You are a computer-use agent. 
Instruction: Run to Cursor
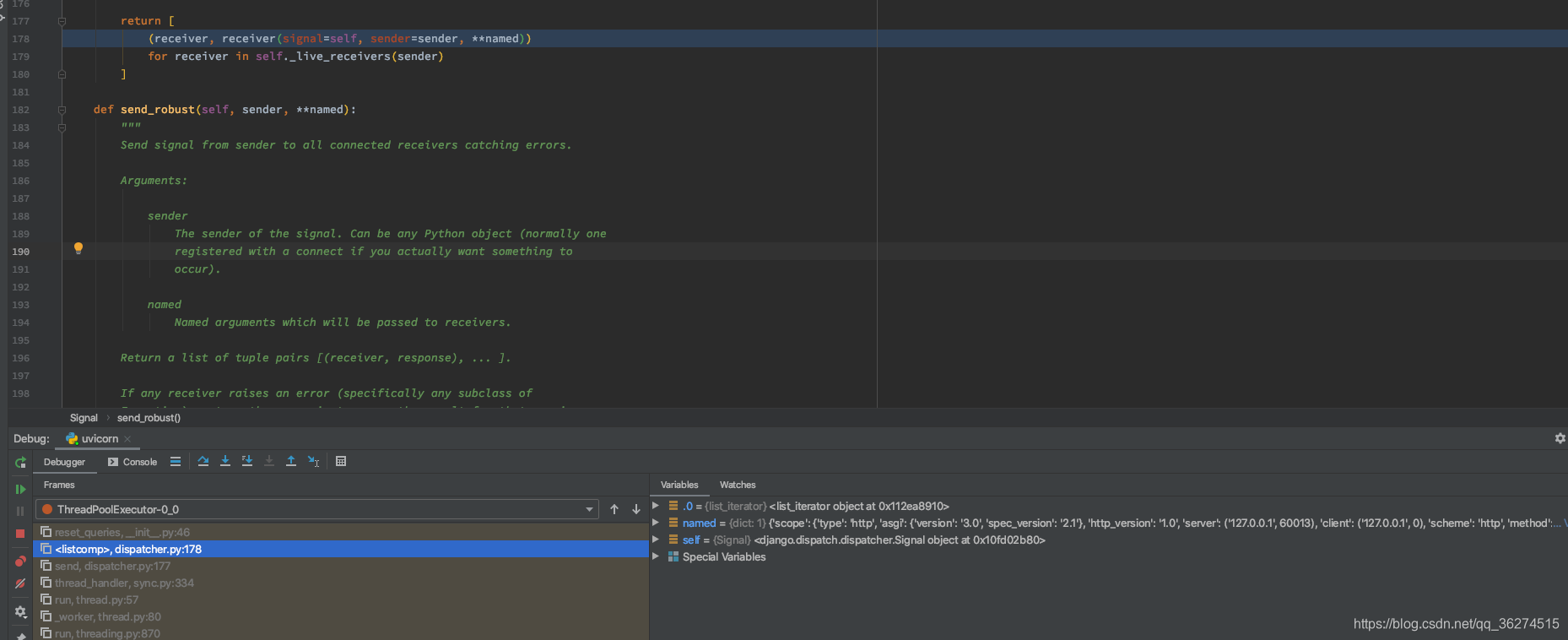click(313, 461)
